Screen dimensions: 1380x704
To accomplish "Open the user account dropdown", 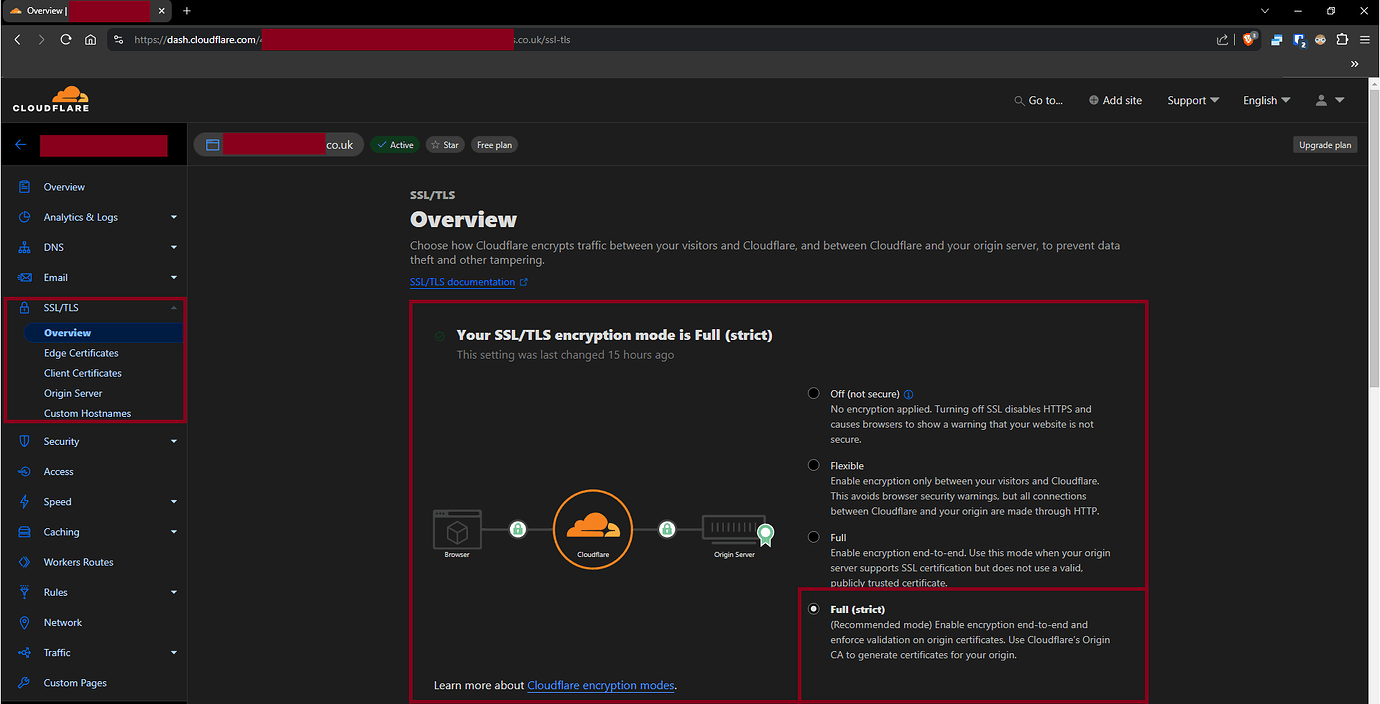I will [1329, 100].
